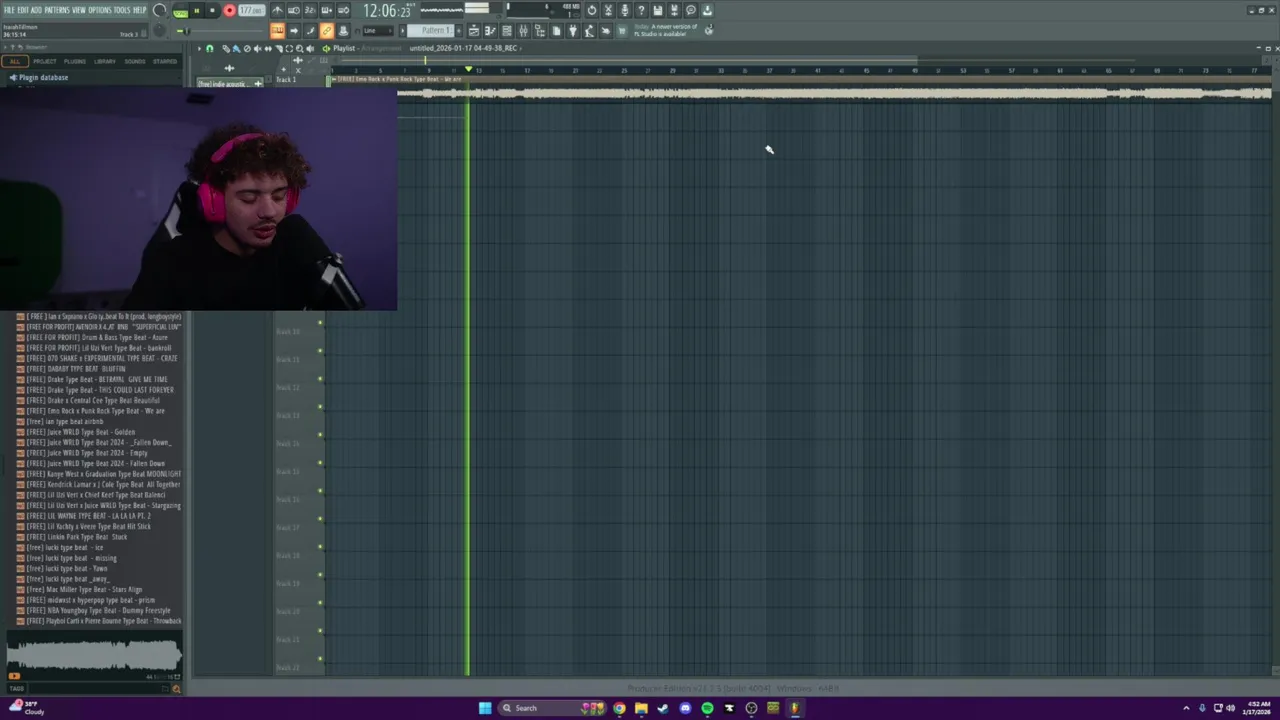Open the OPTIONS menu
This screenshot has height=720, width=1280.
click(x=100, y=10)
